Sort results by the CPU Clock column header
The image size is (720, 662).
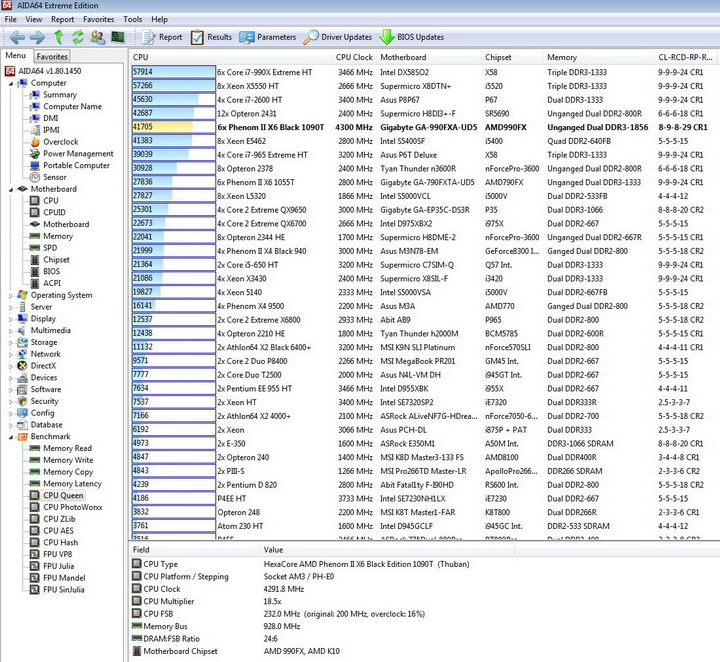354,57
